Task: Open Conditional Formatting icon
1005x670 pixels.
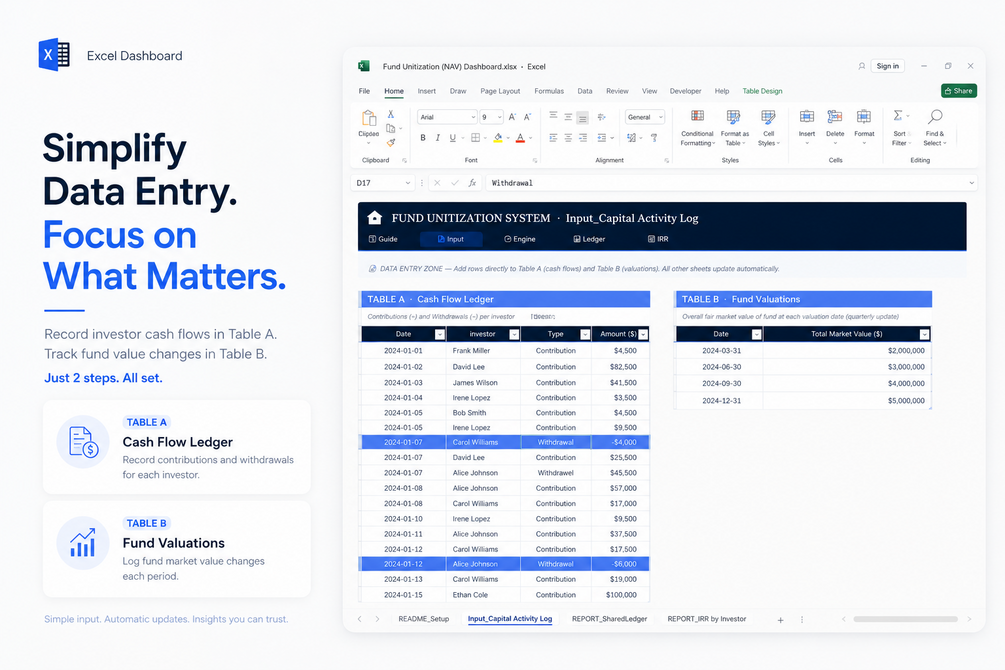Action: pyautogui.click(x=697, y=116)
